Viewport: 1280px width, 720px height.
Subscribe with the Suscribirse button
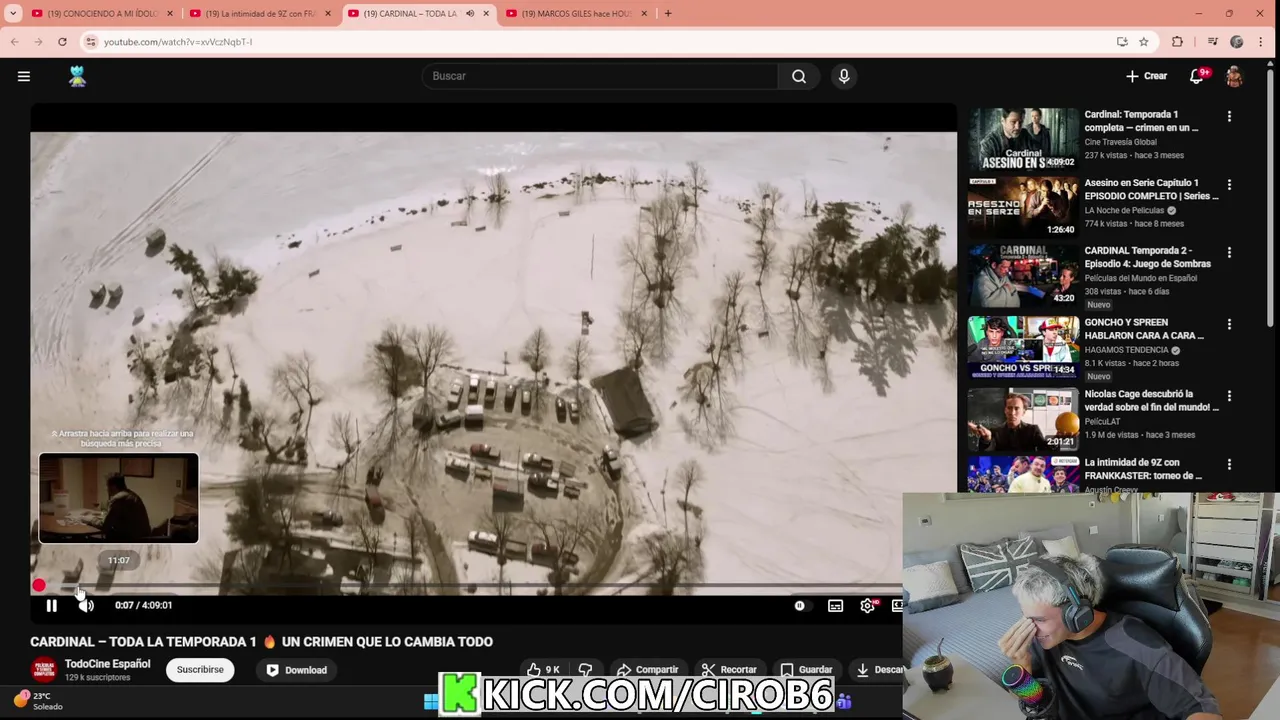tap(200, 670)
